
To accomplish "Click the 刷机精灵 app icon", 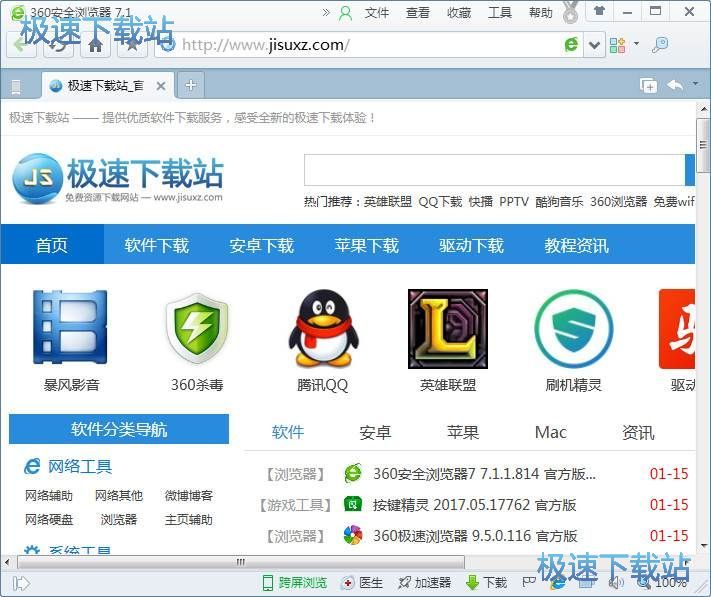I will (574, 329).
